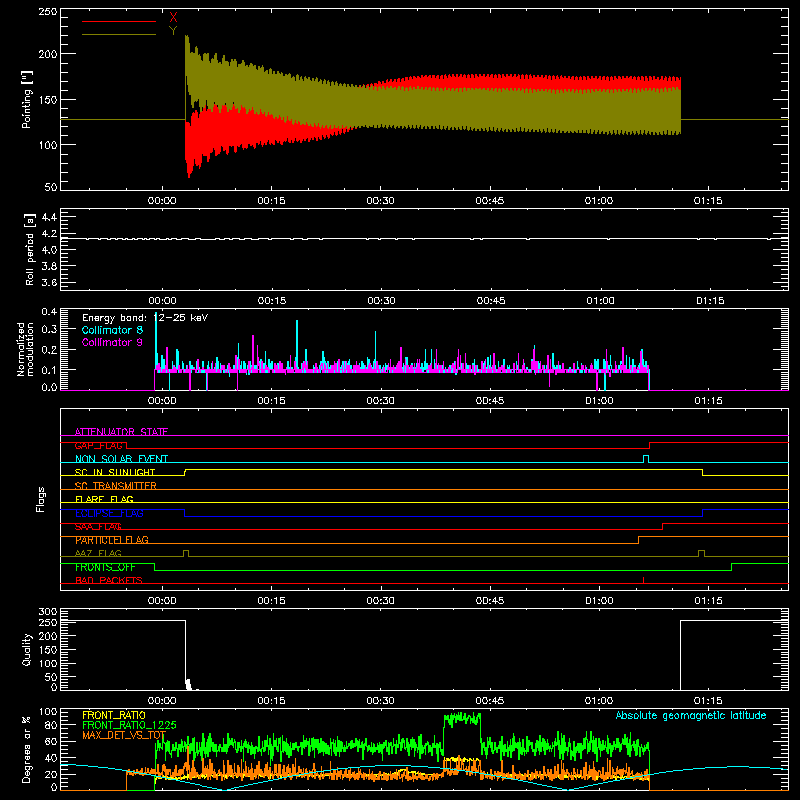Screen dimensions: 800x800
Task: Click the red legend line beside X
Action: pos(119,21)
